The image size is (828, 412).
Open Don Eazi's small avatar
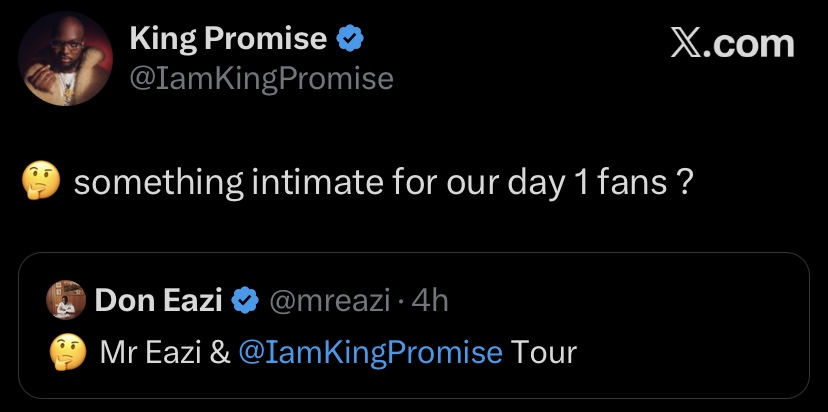(x=64, y=299)
